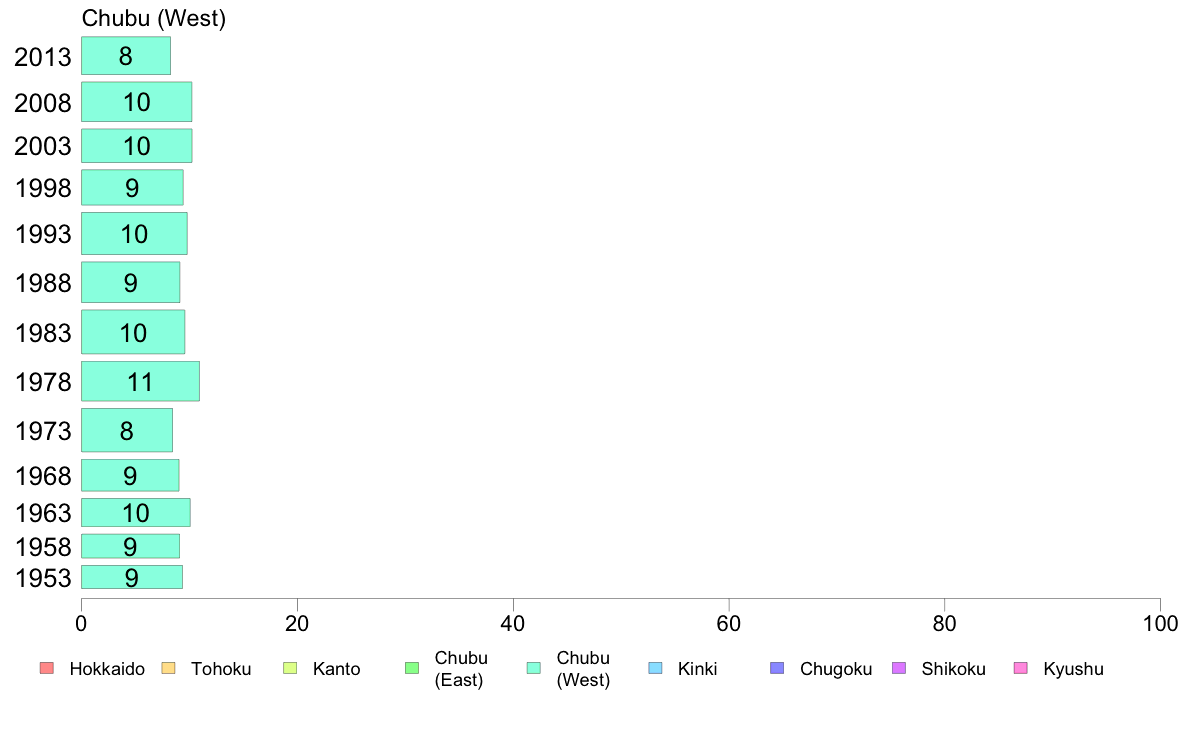Select the 1978 bar showing 11
The height and width of the screenshot is (736, 1188).
140,381
